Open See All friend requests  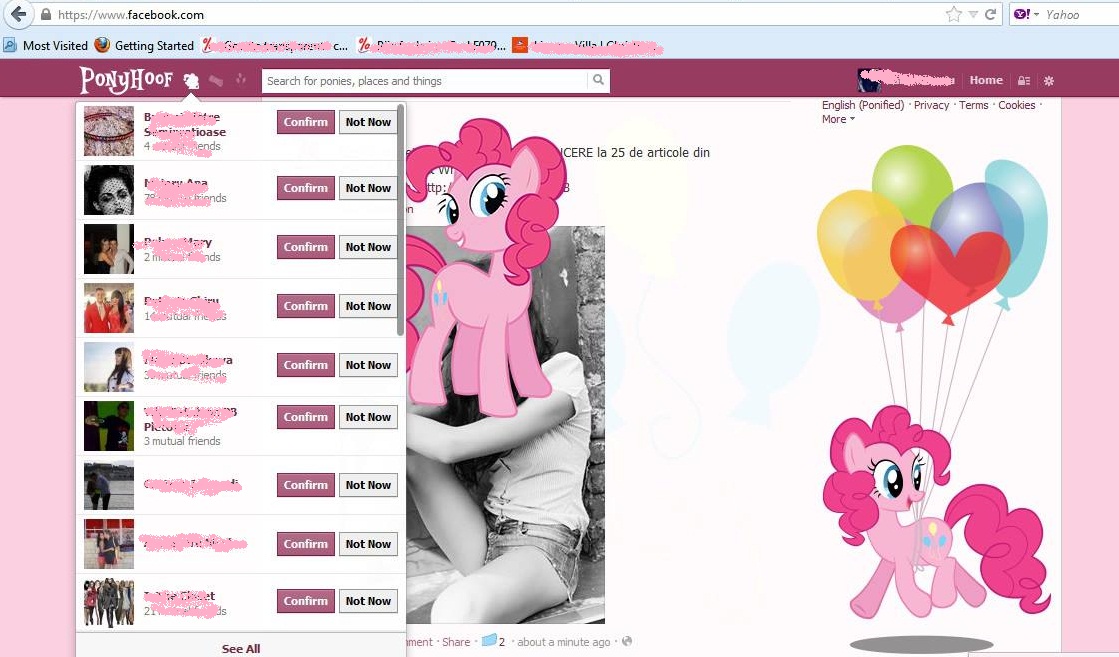240,648
